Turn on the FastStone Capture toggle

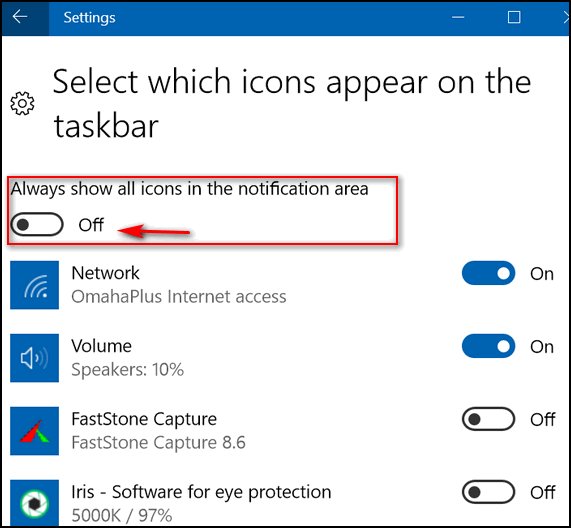pyautogui.click(x=488, y=419)
